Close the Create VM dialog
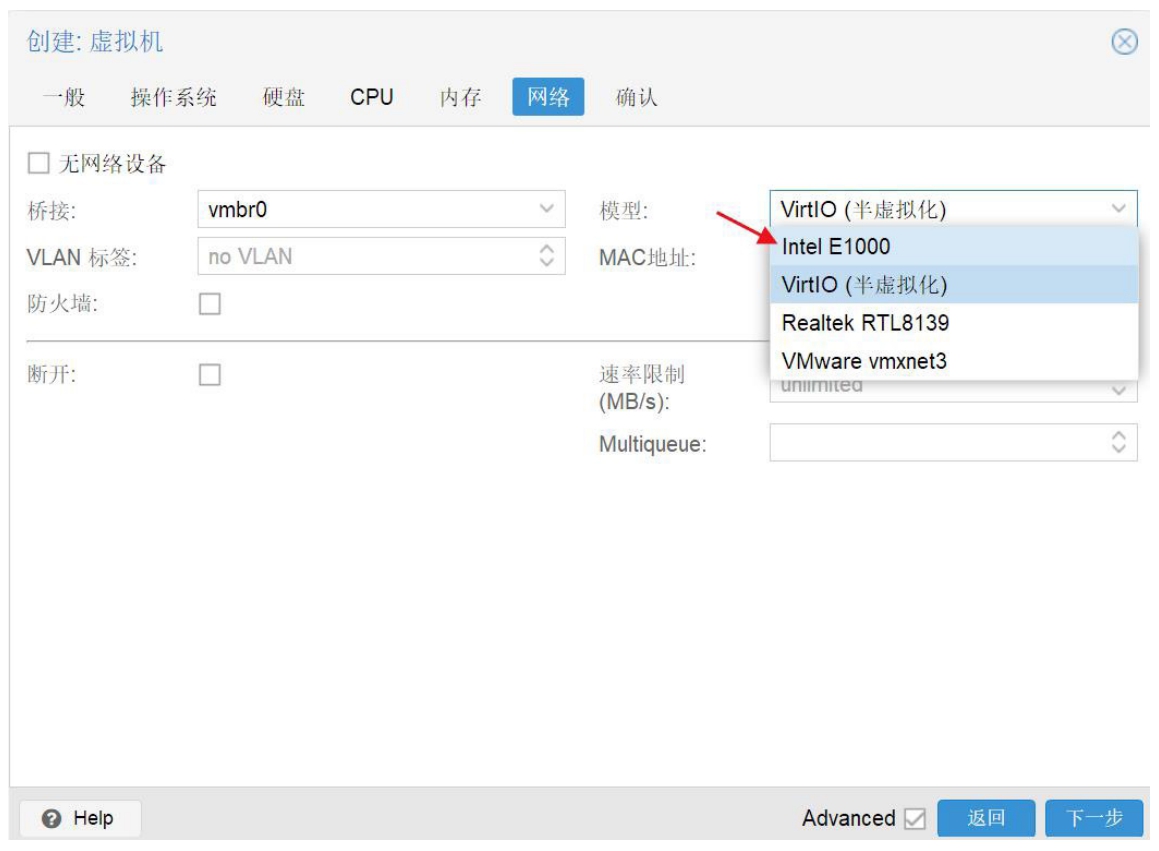 pos(1125,42)
